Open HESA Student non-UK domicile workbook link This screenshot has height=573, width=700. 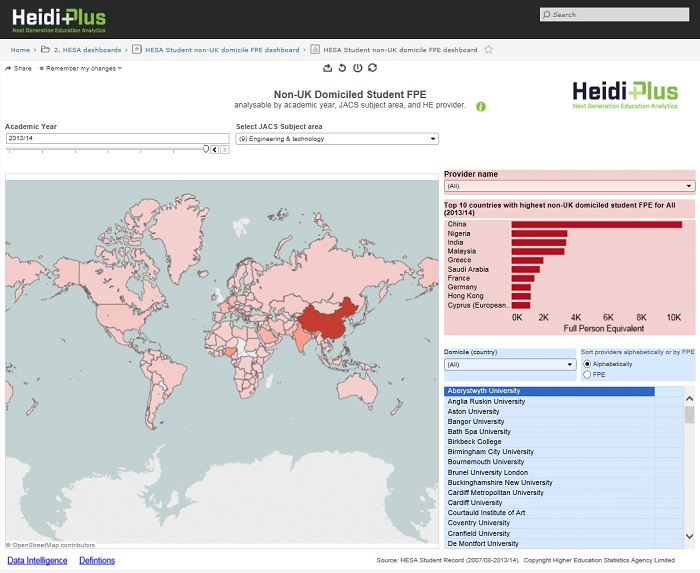(222, 50)
